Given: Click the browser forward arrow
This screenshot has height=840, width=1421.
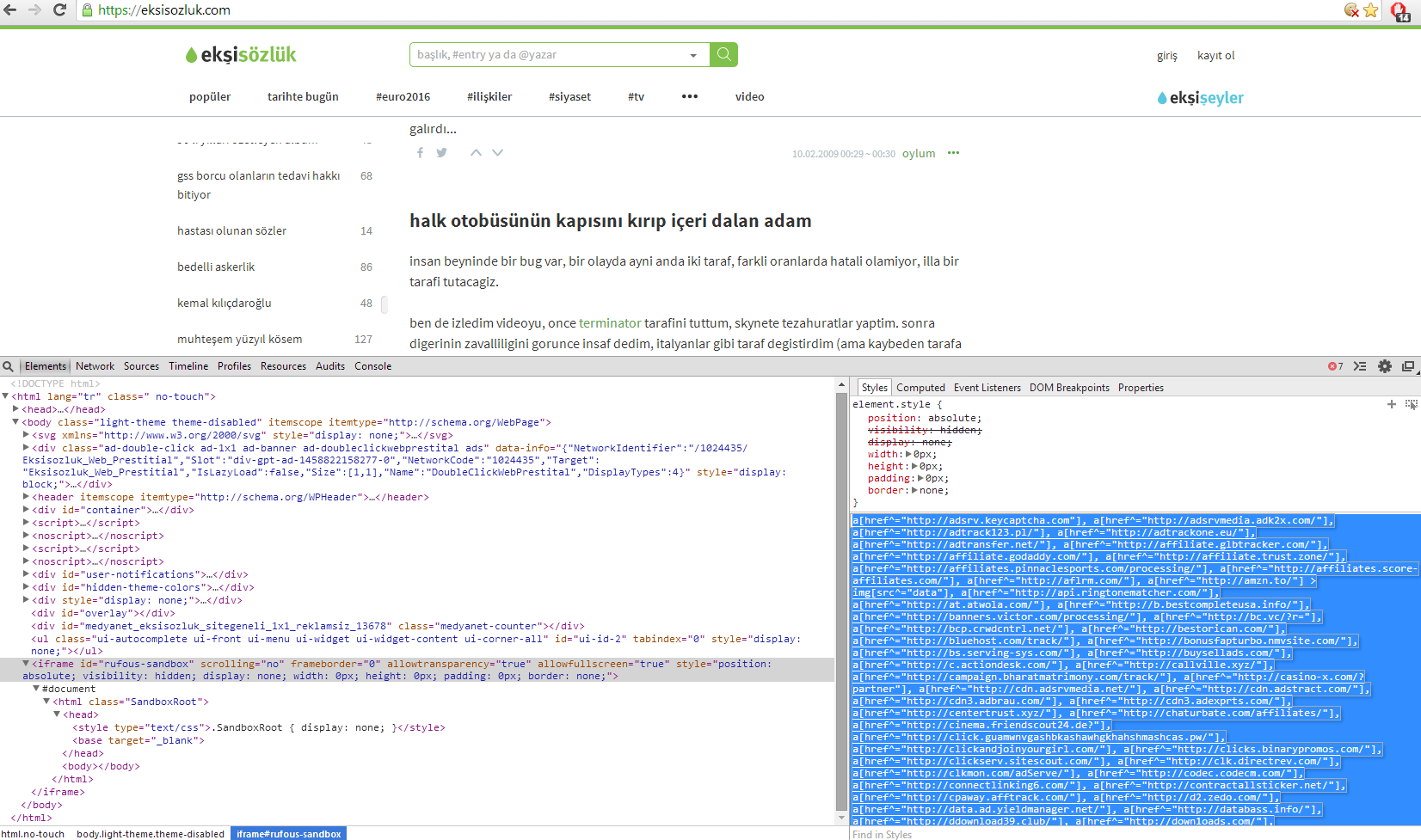Looking at the screenshot, I should pos(34,10).
